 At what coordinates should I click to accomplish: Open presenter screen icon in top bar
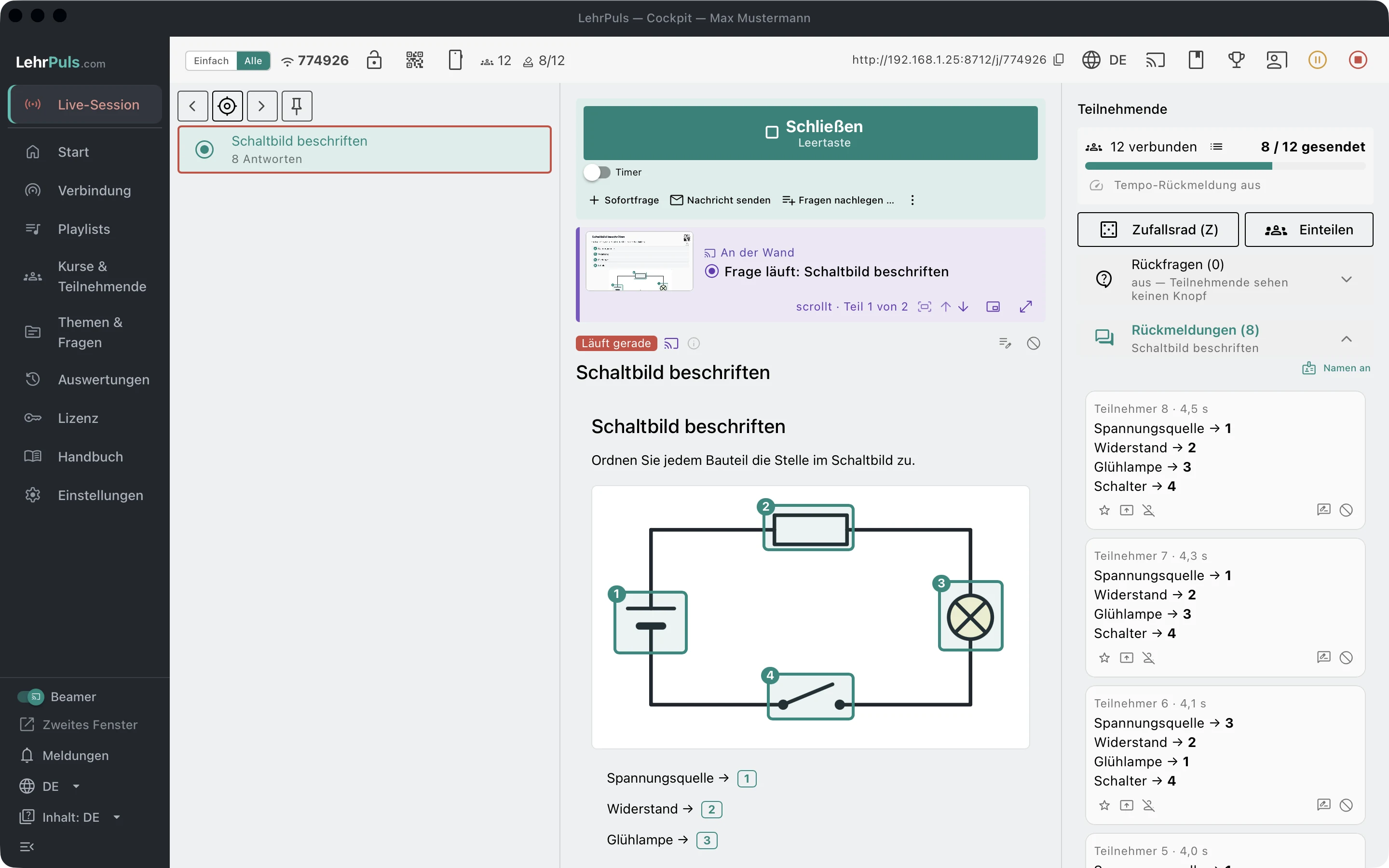[1277, 60]
